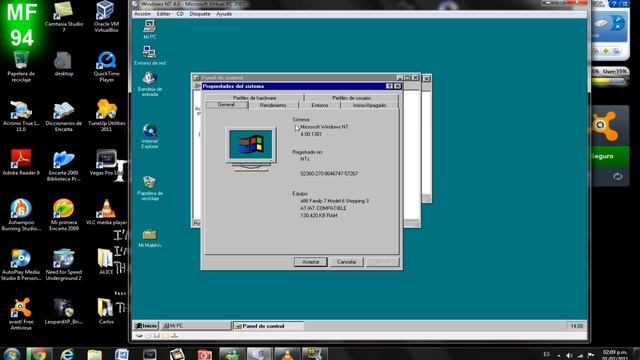640x360 pixels.
Task: Open the CD menu in Virtual PC
Action: [180, 14]
